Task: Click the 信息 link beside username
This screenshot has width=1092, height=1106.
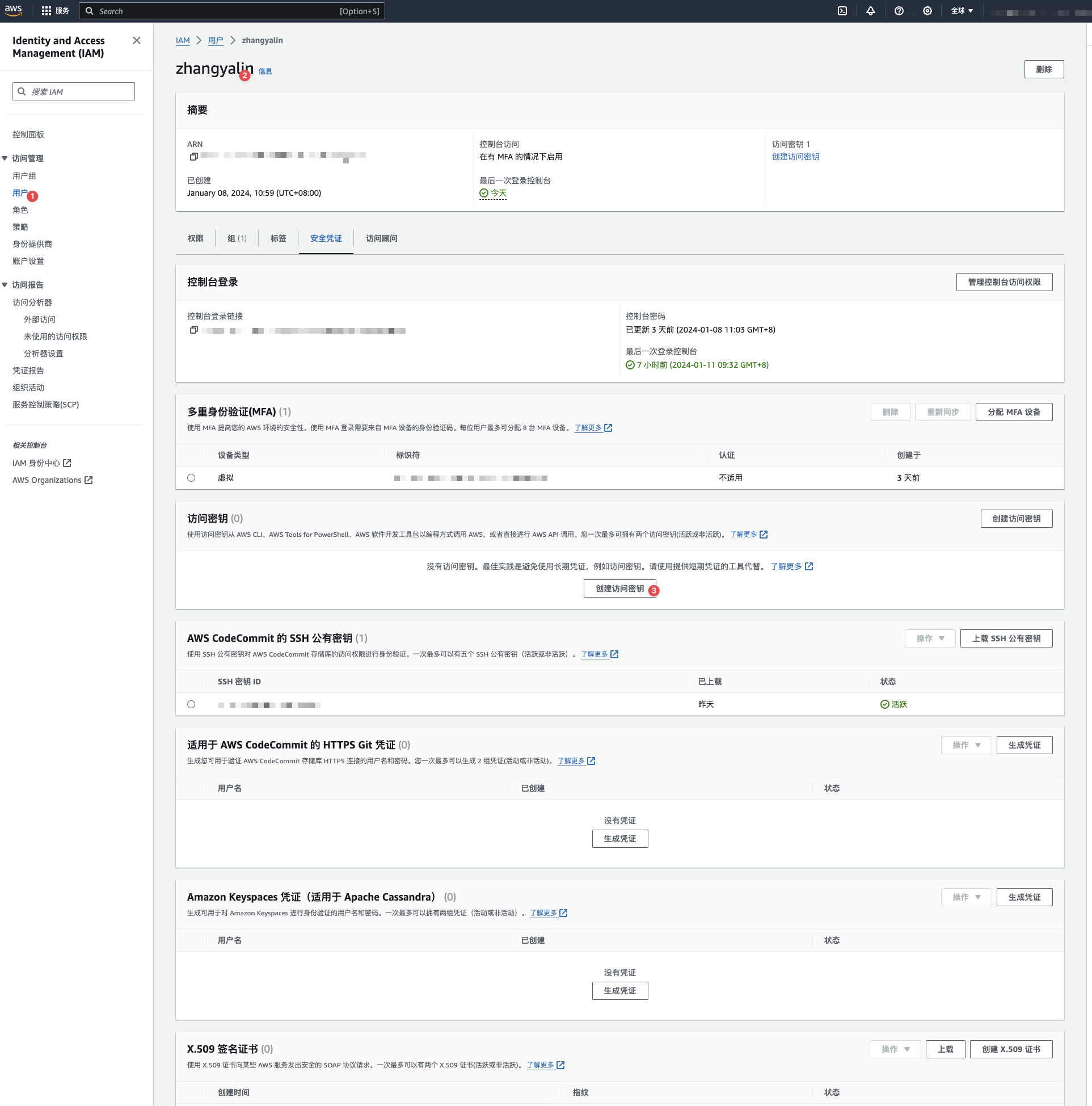Action: [265, 71]
